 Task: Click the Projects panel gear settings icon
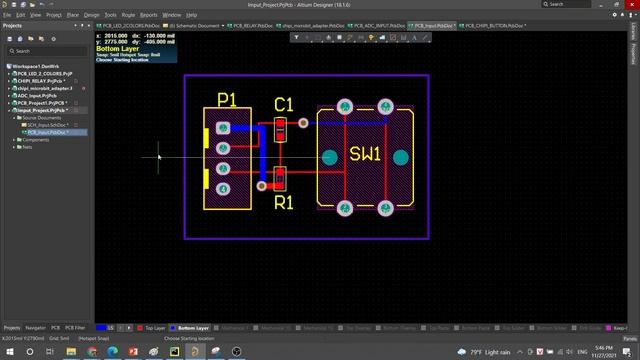[53, 39]
